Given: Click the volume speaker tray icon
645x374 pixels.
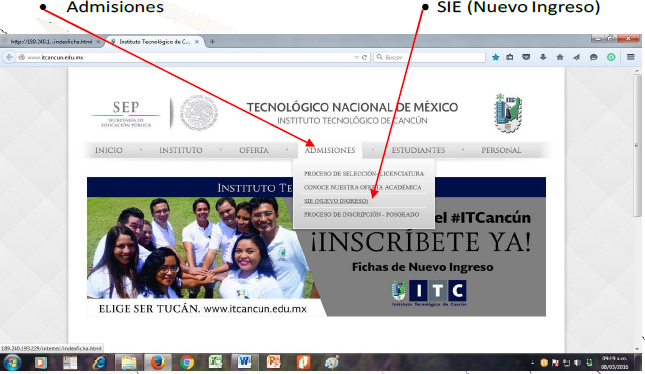Looking at the screenshot, I should 578,362.
